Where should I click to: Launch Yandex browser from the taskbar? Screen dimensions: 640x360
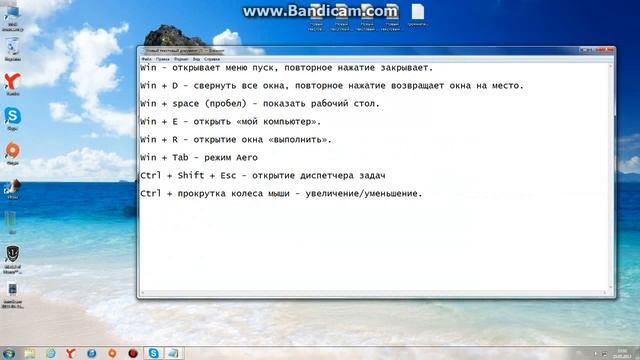tap(71, 353)
